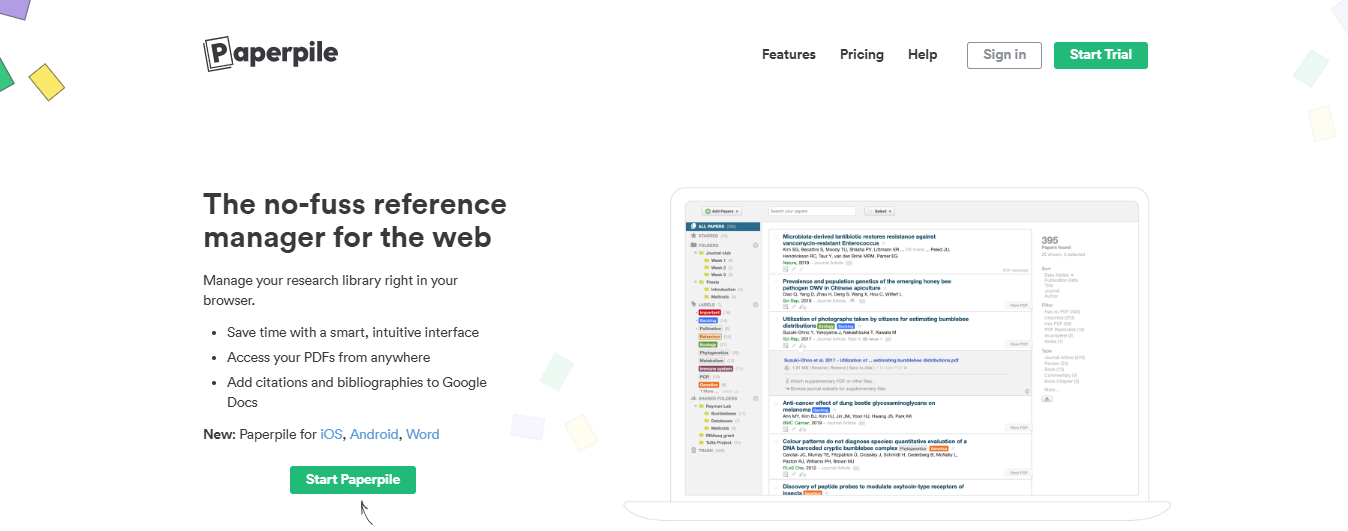Select the green Ecology label in sidebar
Image resolution: width=1348 pixels, height=531 pixels.
tap(708, 344)
